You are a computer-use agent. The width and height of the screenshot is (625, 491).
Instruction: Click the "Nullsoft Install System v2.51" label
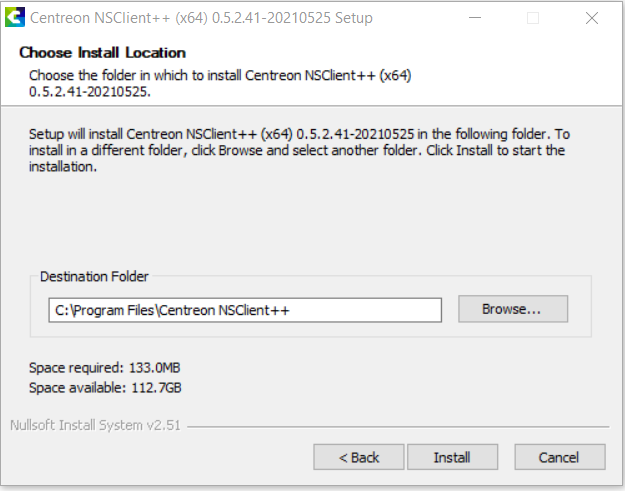coord(95,424)
